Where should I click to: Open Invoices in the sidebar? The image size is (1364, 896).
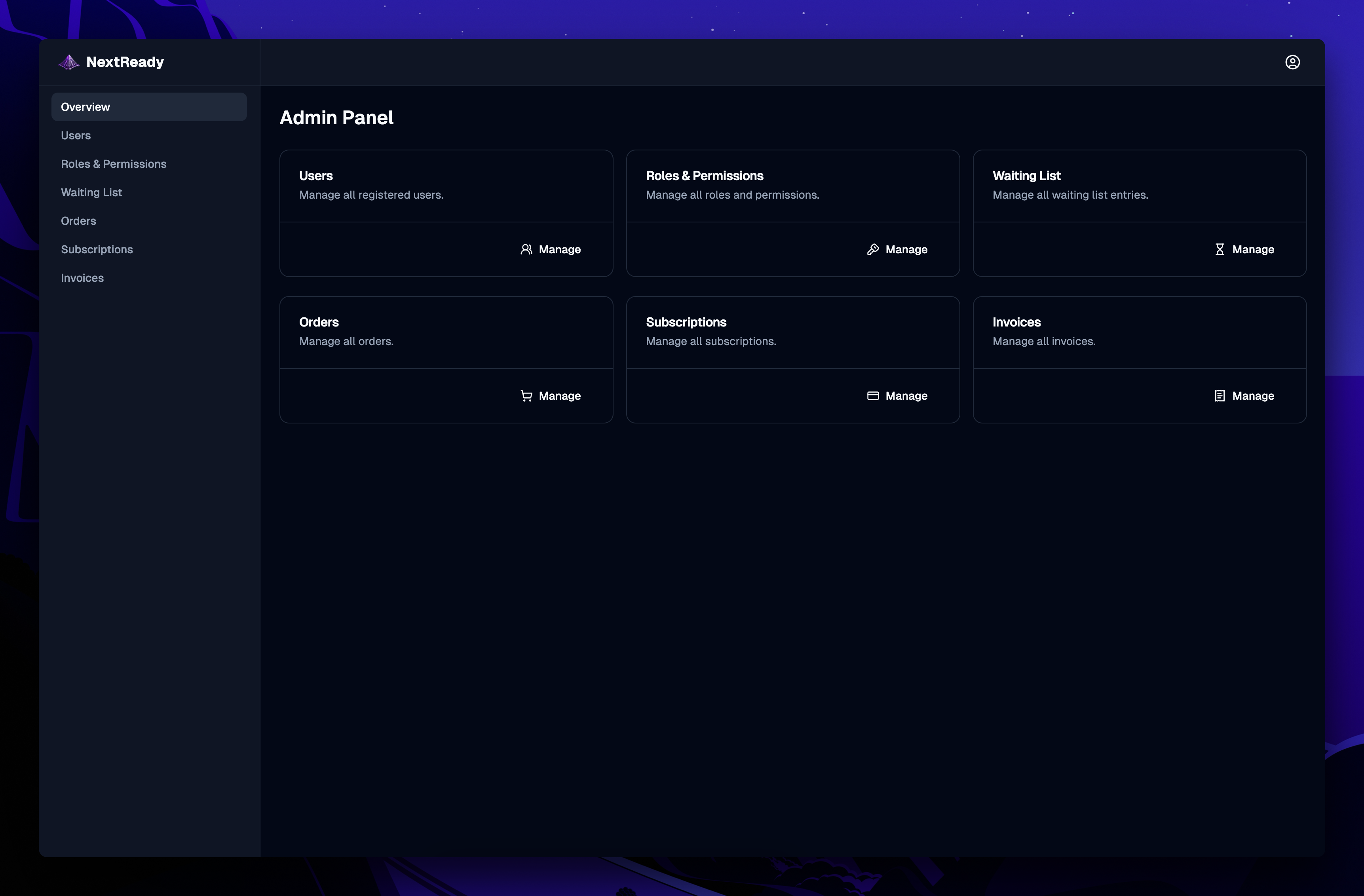click(149, 278)
